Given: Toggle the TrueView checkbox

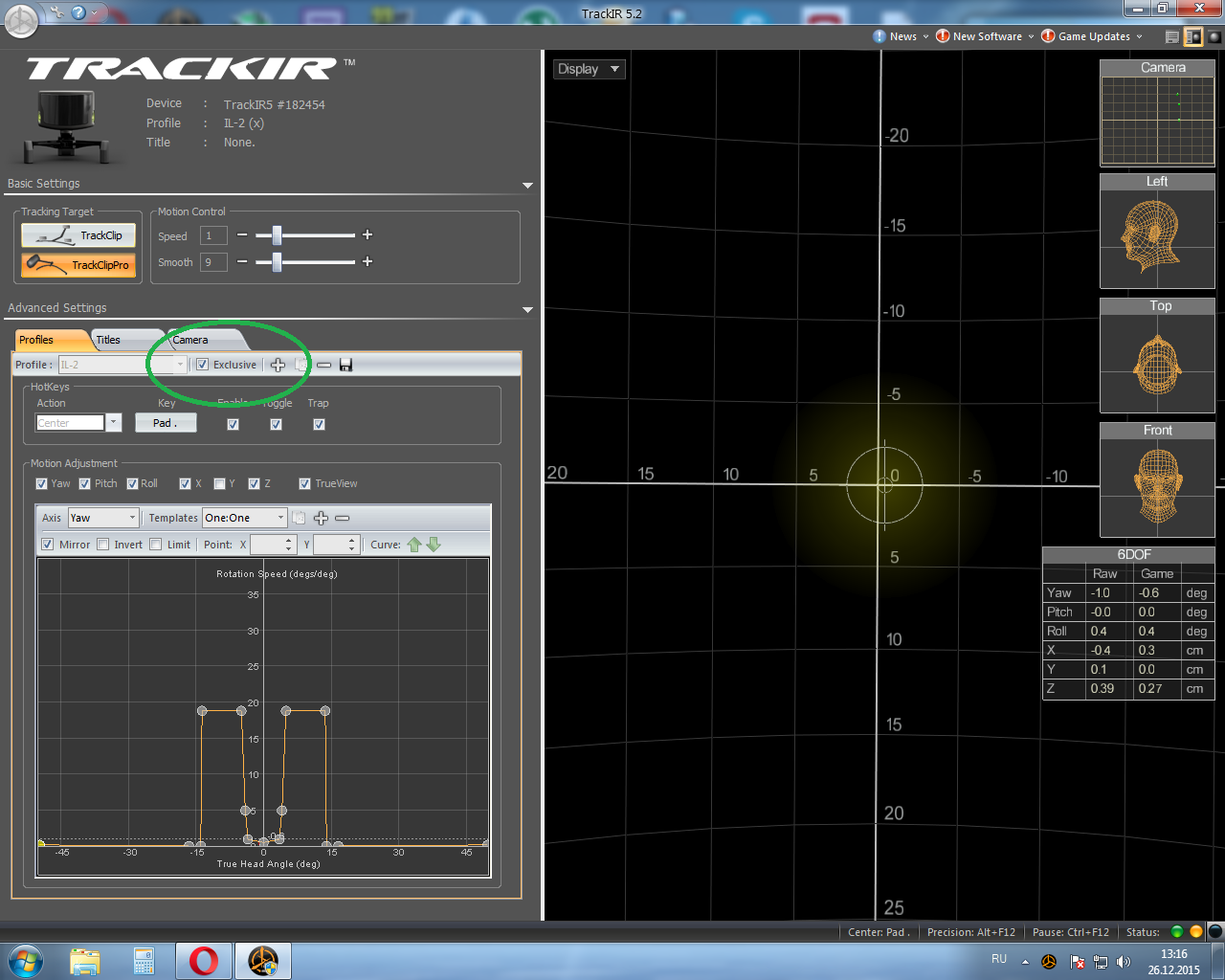Looking at the screenshot, I should [304, 483].
